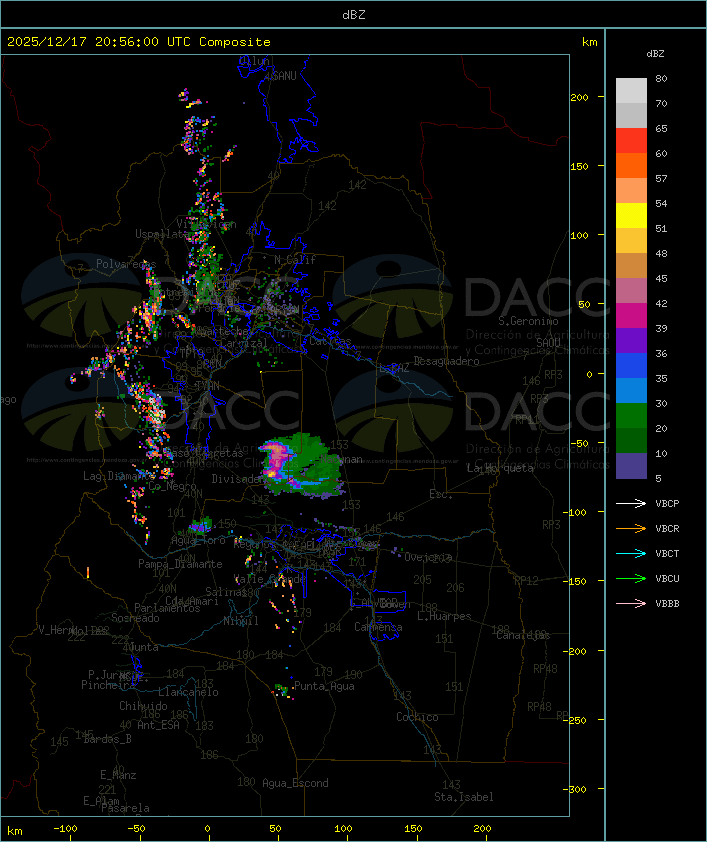Pick the magenta 39–42 dBZ swatch
The width and height of the screenshot is (707, 842).
click(x=631, y=315)
